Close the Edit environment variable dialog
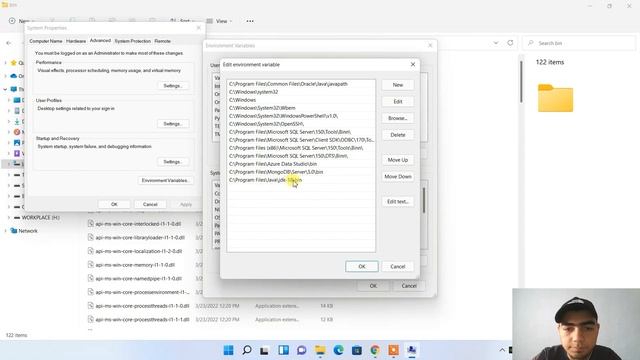The height and width of the screenshot is (360, 640). click(x=413, y=64)
